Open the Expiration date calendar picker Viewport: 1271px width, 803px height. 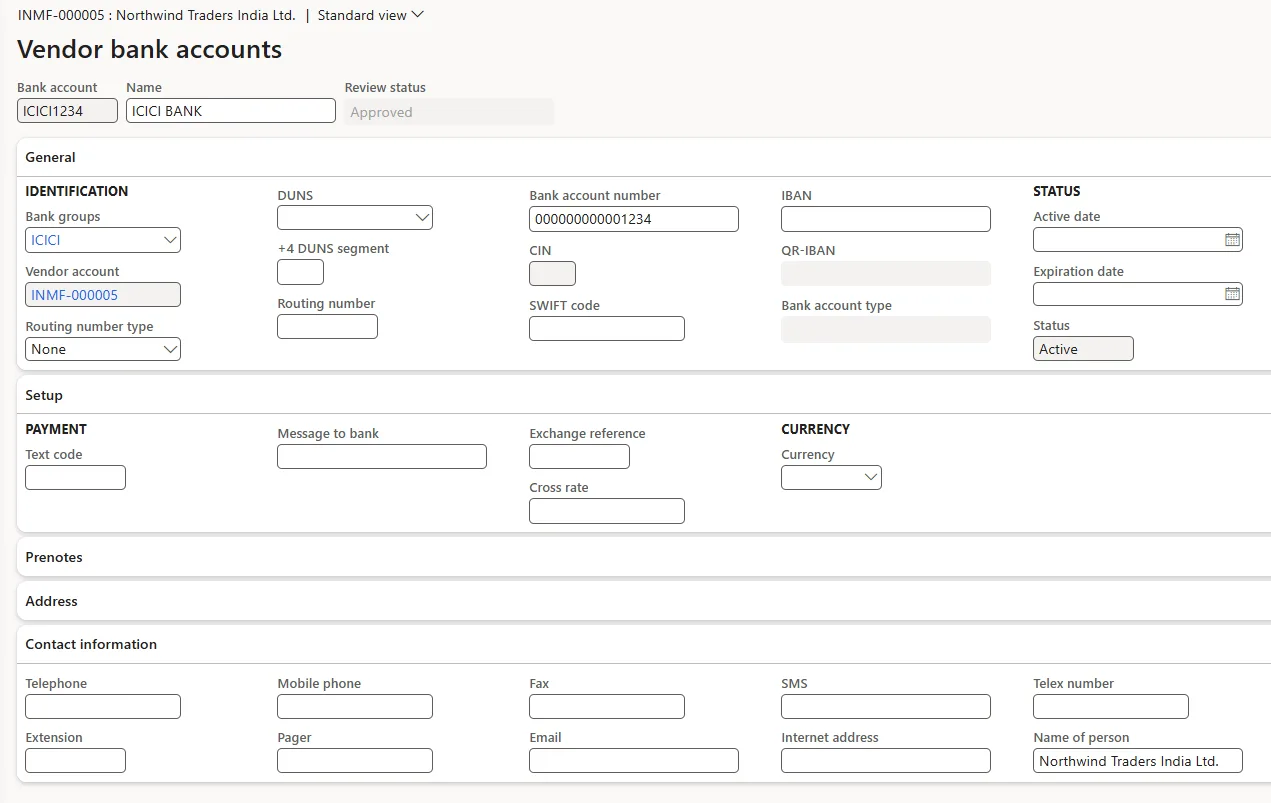(x=1232, y=294)
